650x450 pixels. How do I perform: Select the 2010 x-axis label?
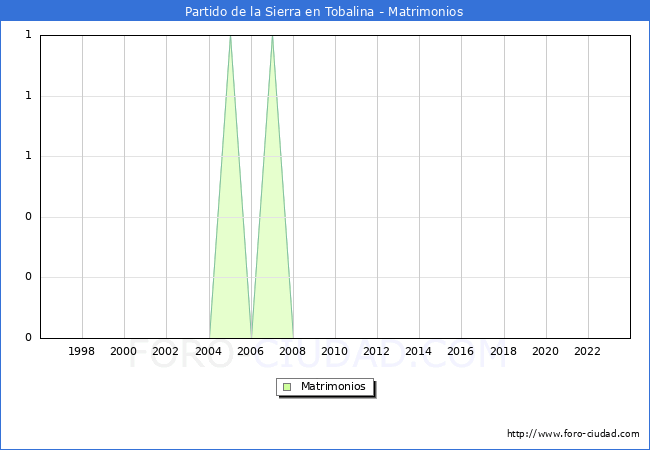334,351
